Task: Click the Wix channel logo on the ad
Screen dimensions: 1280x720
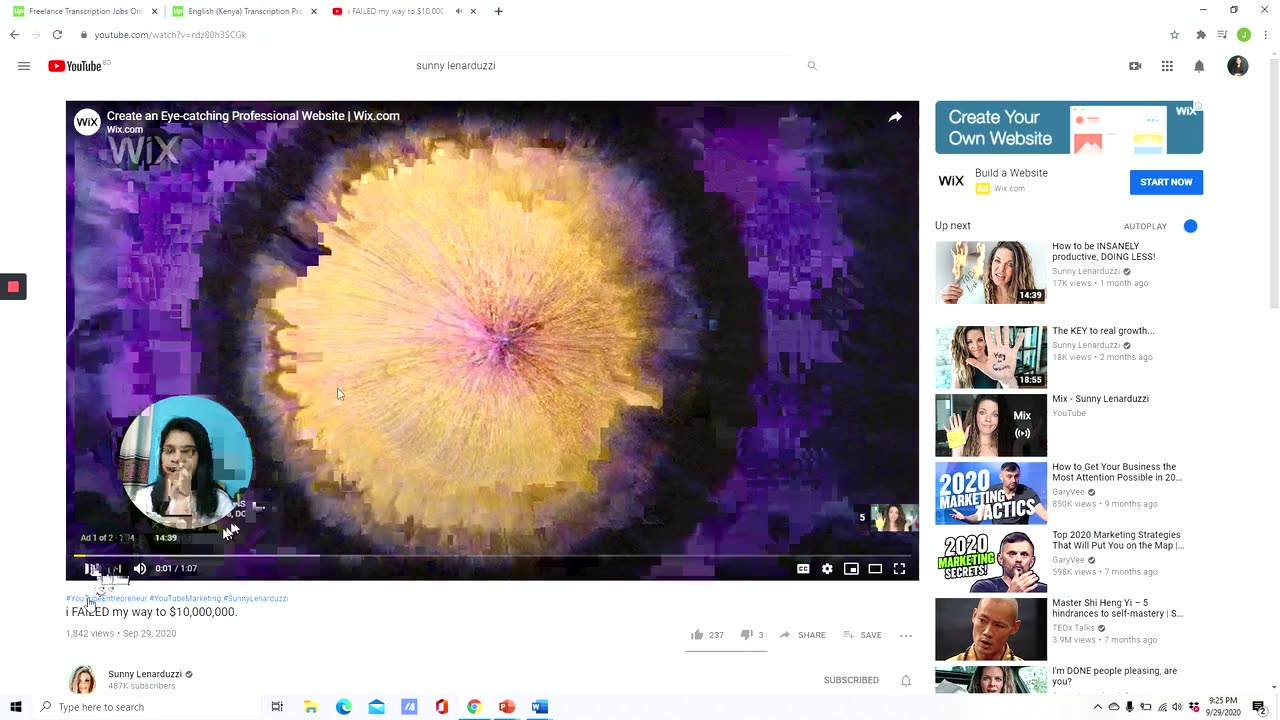Action: pyautogui.click(x=87, y=122)
